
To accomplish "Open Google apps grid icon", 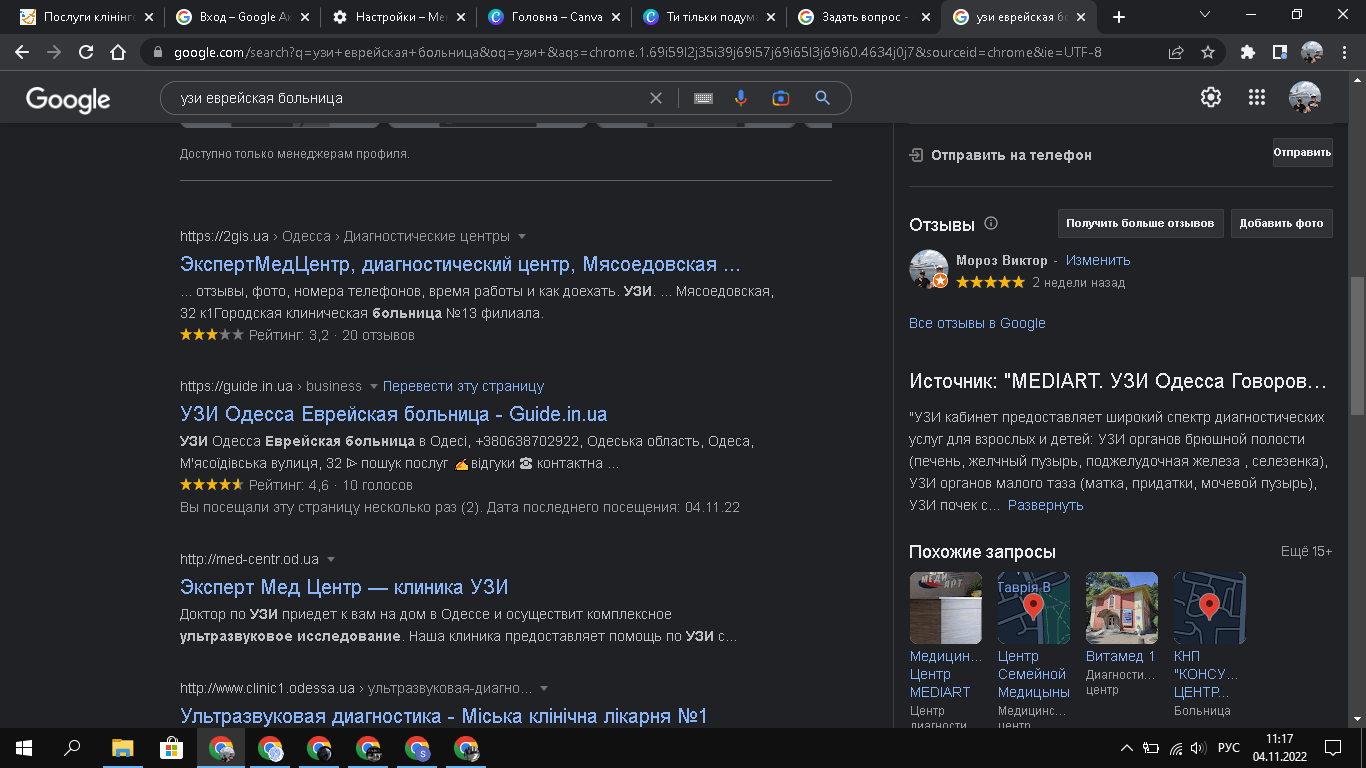I will pyautogui.click(x=1257, y=97).
